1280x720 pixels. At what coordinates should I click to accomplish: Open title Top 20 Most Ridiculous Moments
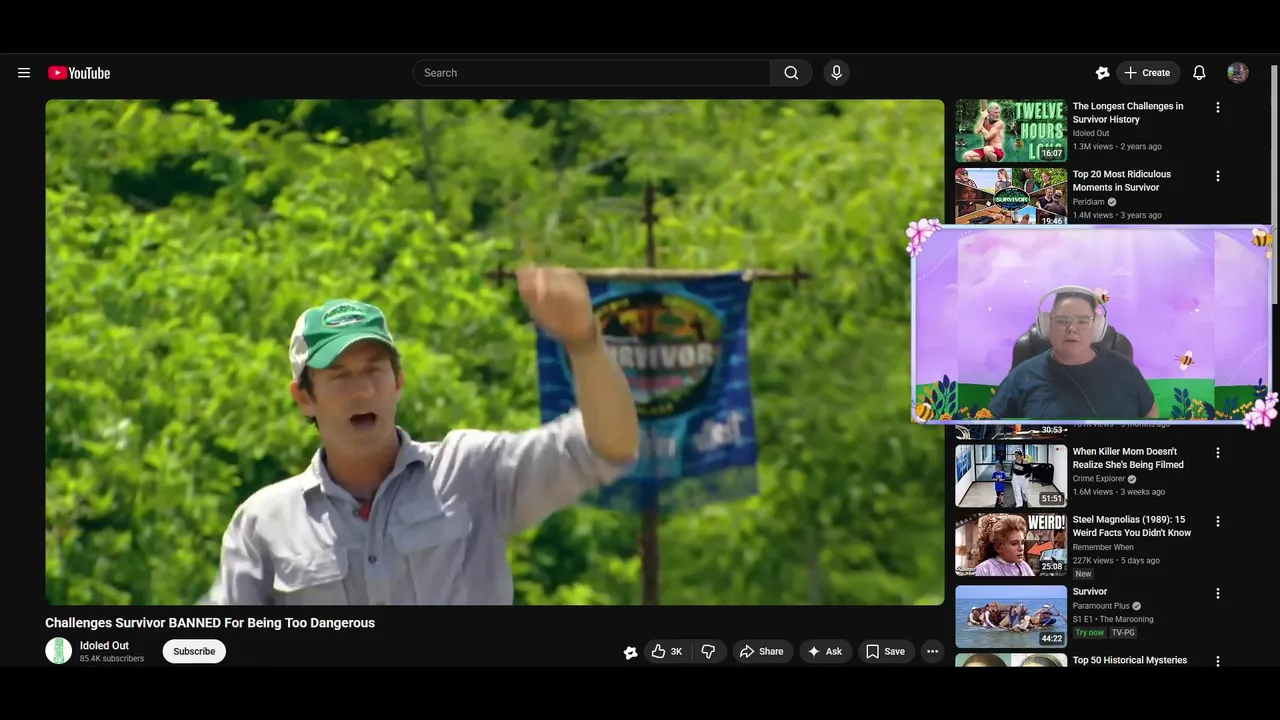(x=1122, y=181)
